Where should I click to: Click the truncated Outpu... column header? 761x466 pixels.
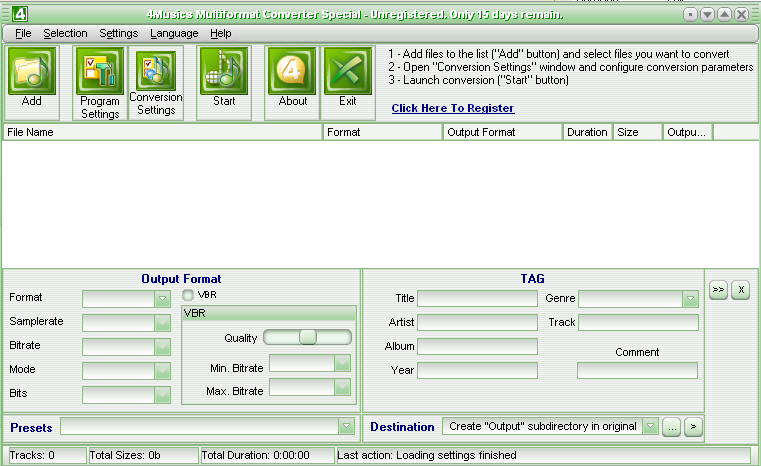tap(688, 132)
